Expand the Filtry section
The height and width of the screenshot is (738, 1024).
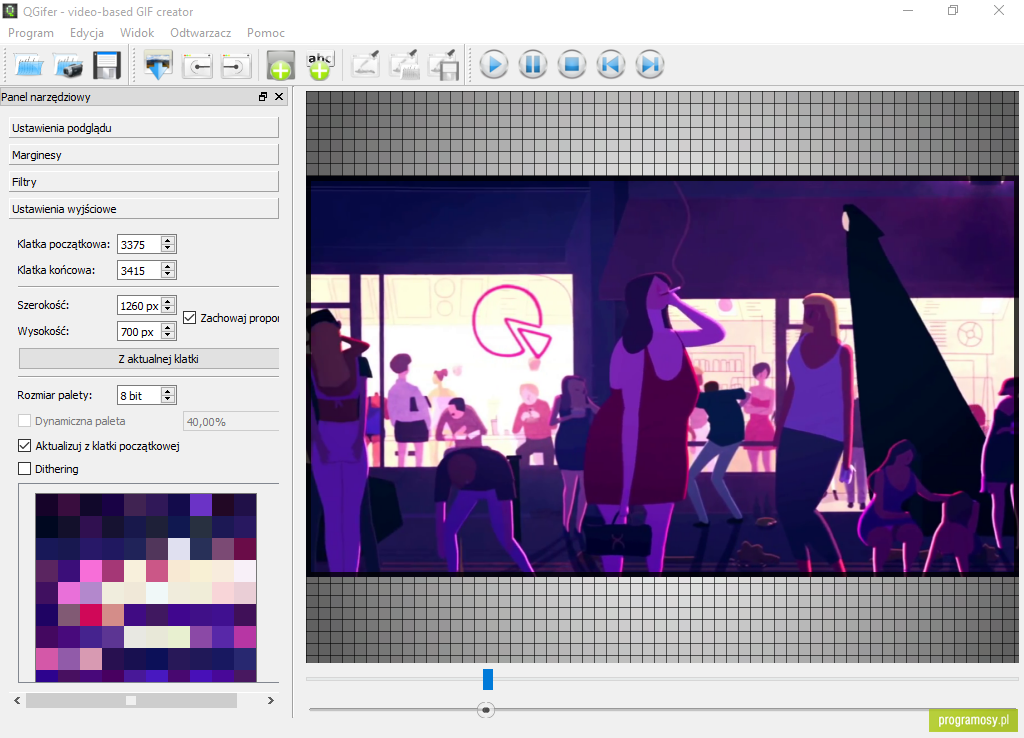click(x=144, y=182)
